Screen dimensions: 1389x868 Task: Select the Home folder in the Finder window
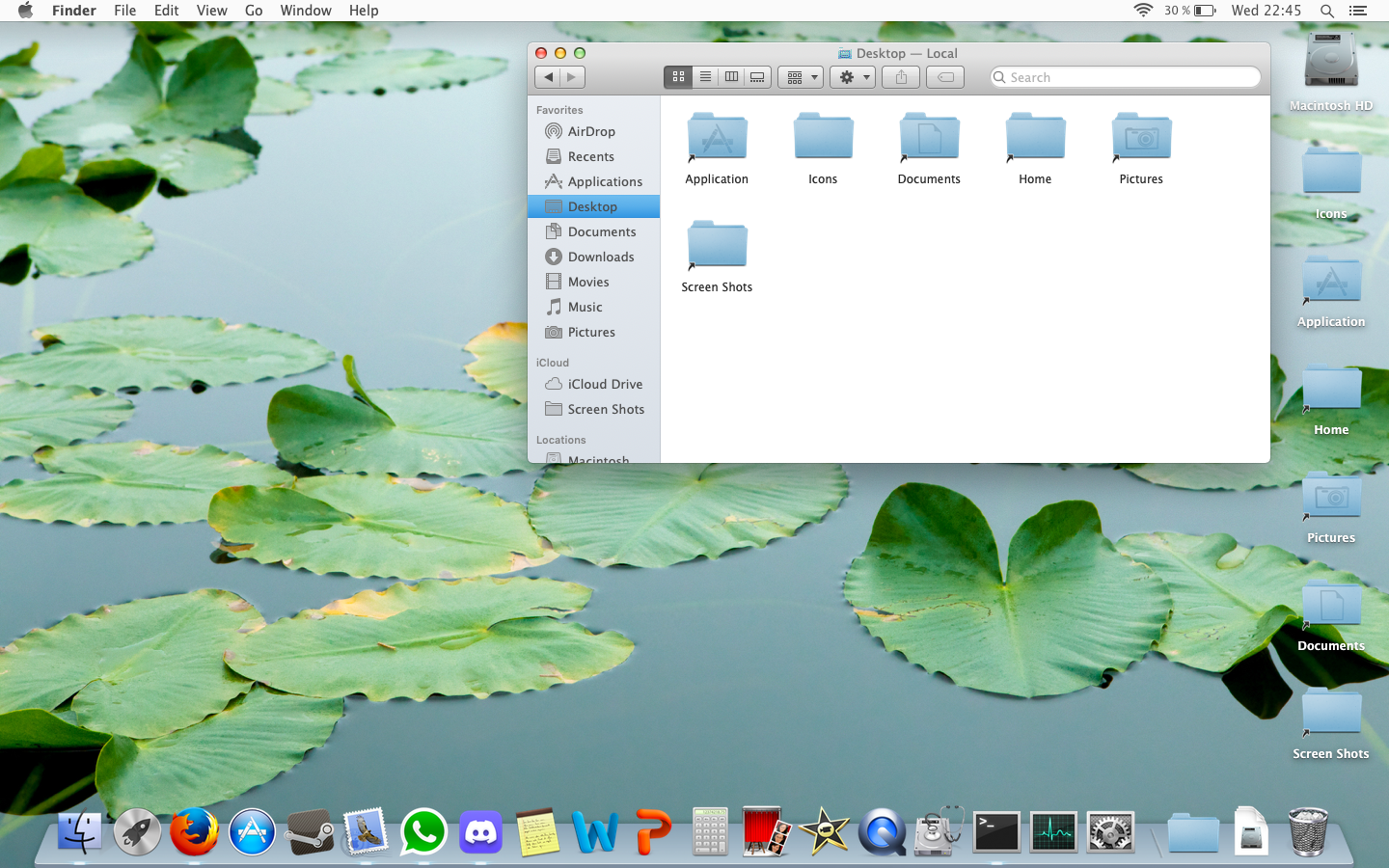(1035, 148)
